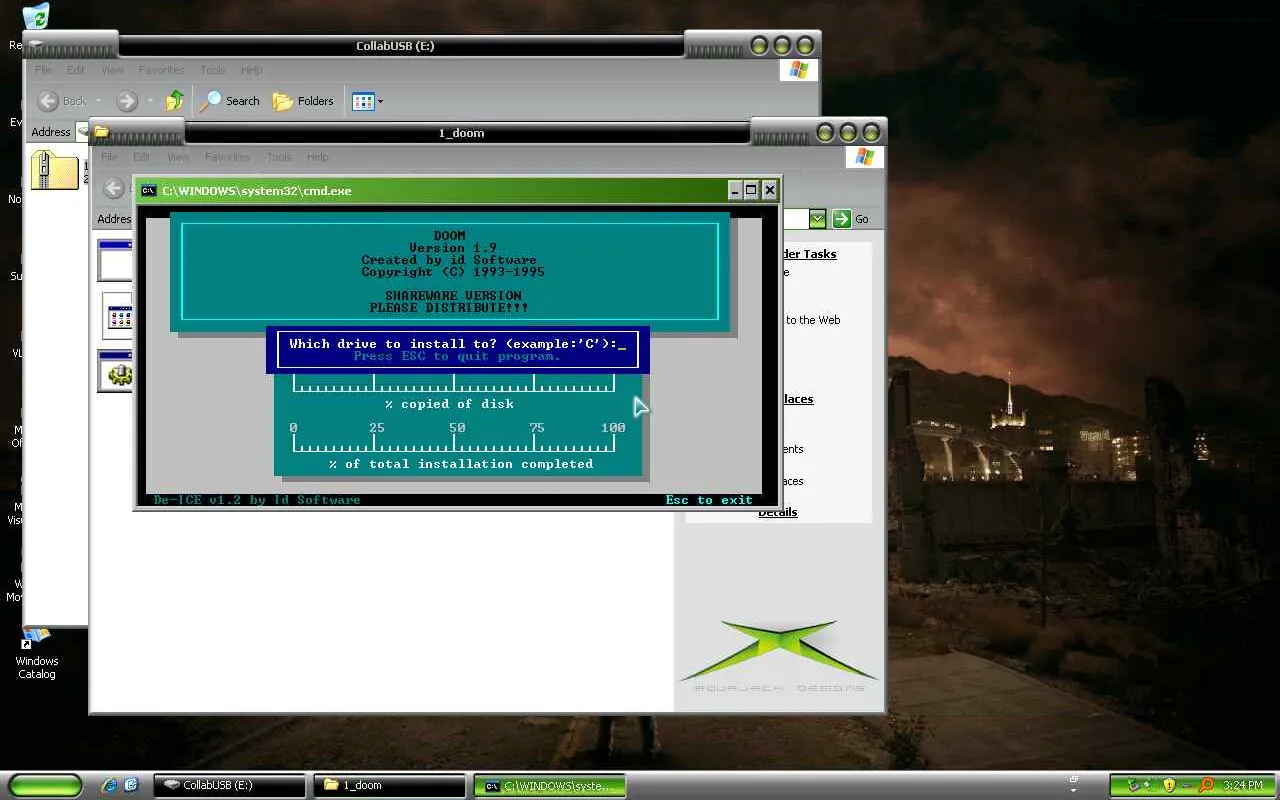This screenshot has width=1280, height=800.
Task: Click the 3:24 PM clock
Action: tap(1242, 785)
